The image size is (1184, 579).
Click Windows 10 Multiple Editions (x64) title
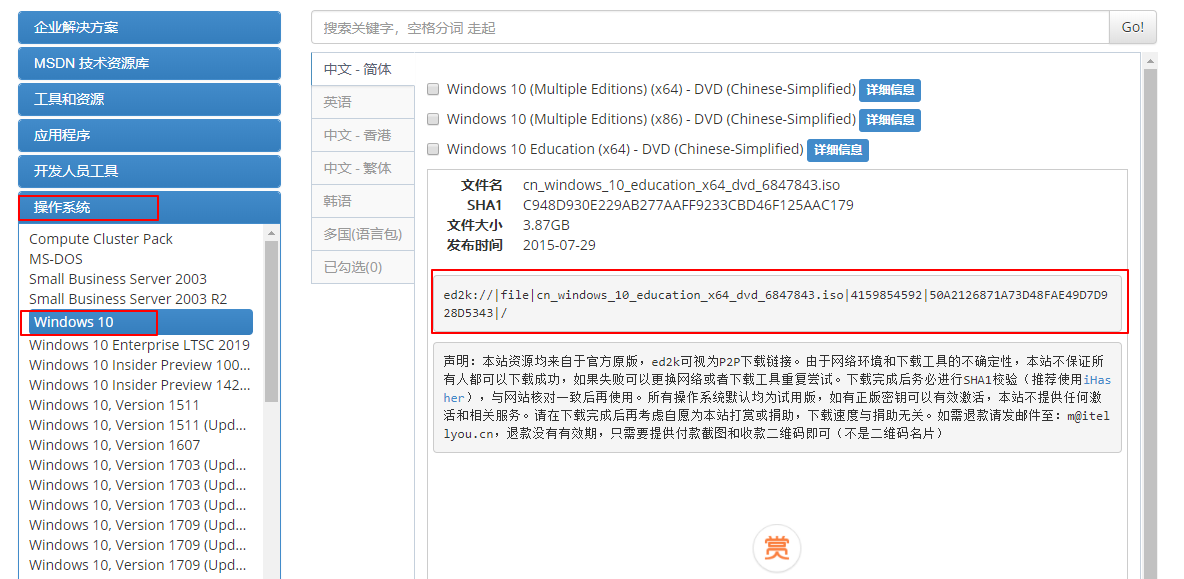[x=651, y=89]
